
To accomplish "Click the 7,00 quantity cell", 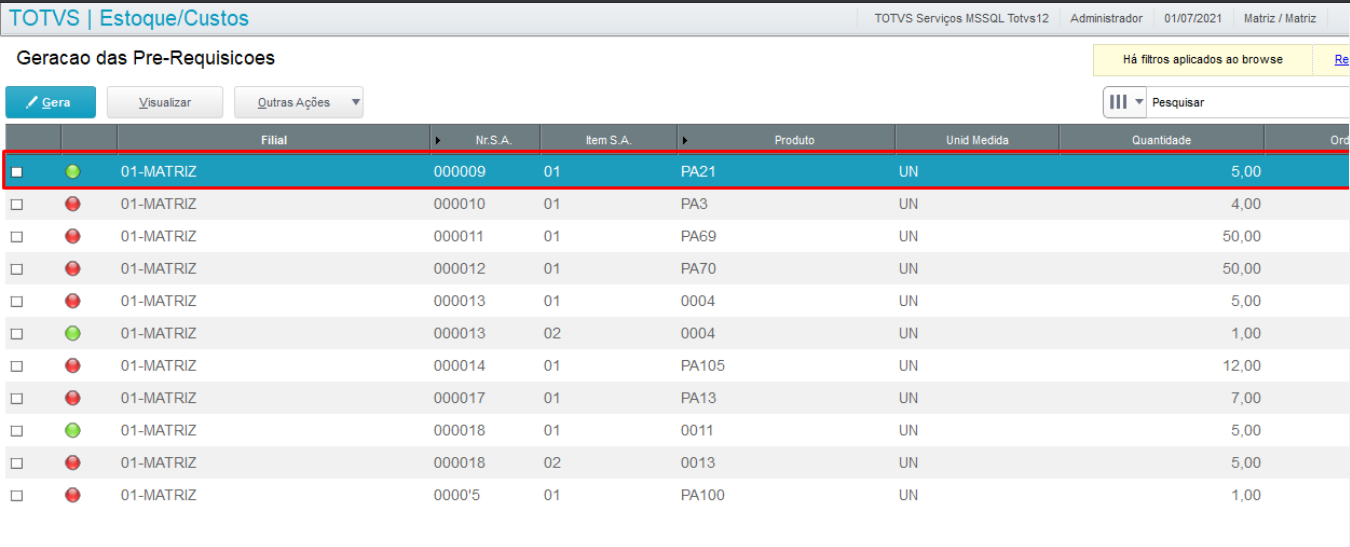I will click(1245, 398).
